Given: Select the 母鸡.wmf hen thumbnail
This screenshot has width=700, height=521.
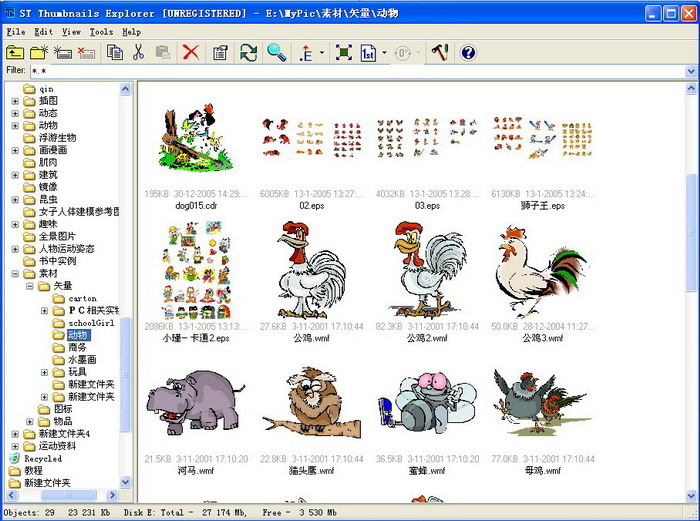Looking at the screenshot, I should click(543, 402).
